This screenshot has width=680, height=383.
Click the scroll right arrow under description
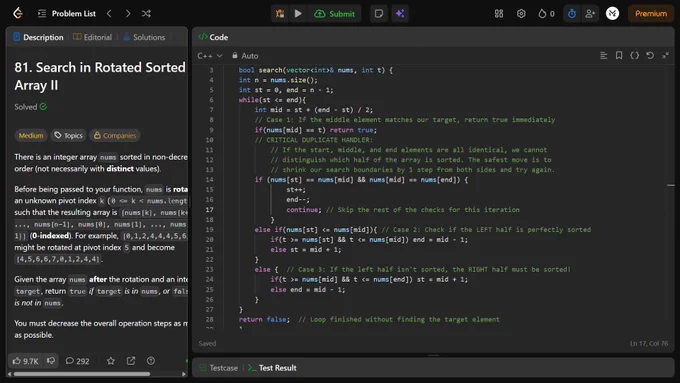pos(184,374)
